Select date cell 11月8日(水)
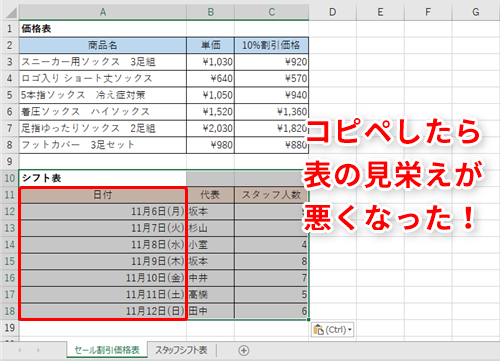Screen dimensions: 500x361 click(103, 245)
